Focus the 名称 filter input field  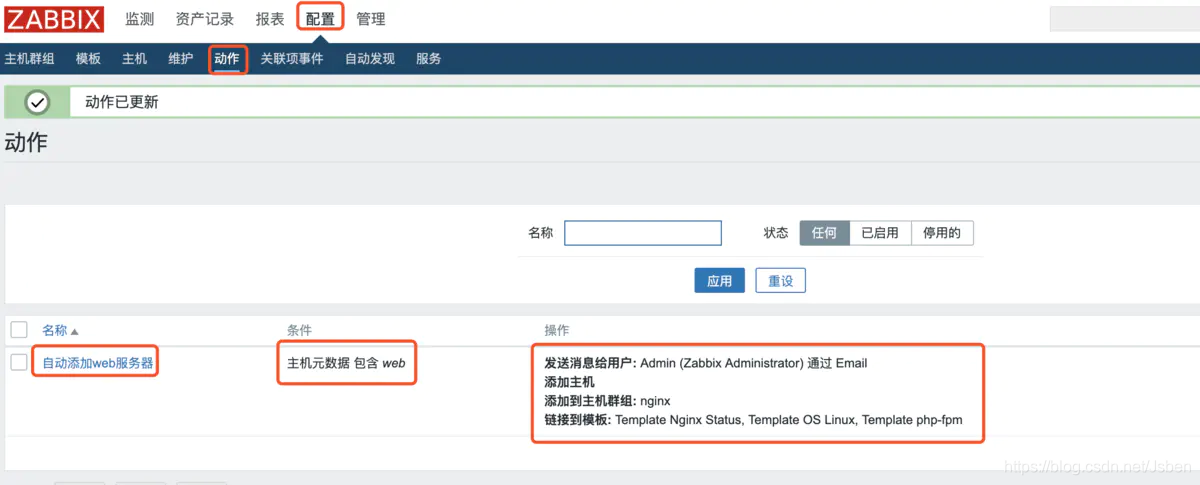(643, 233)
